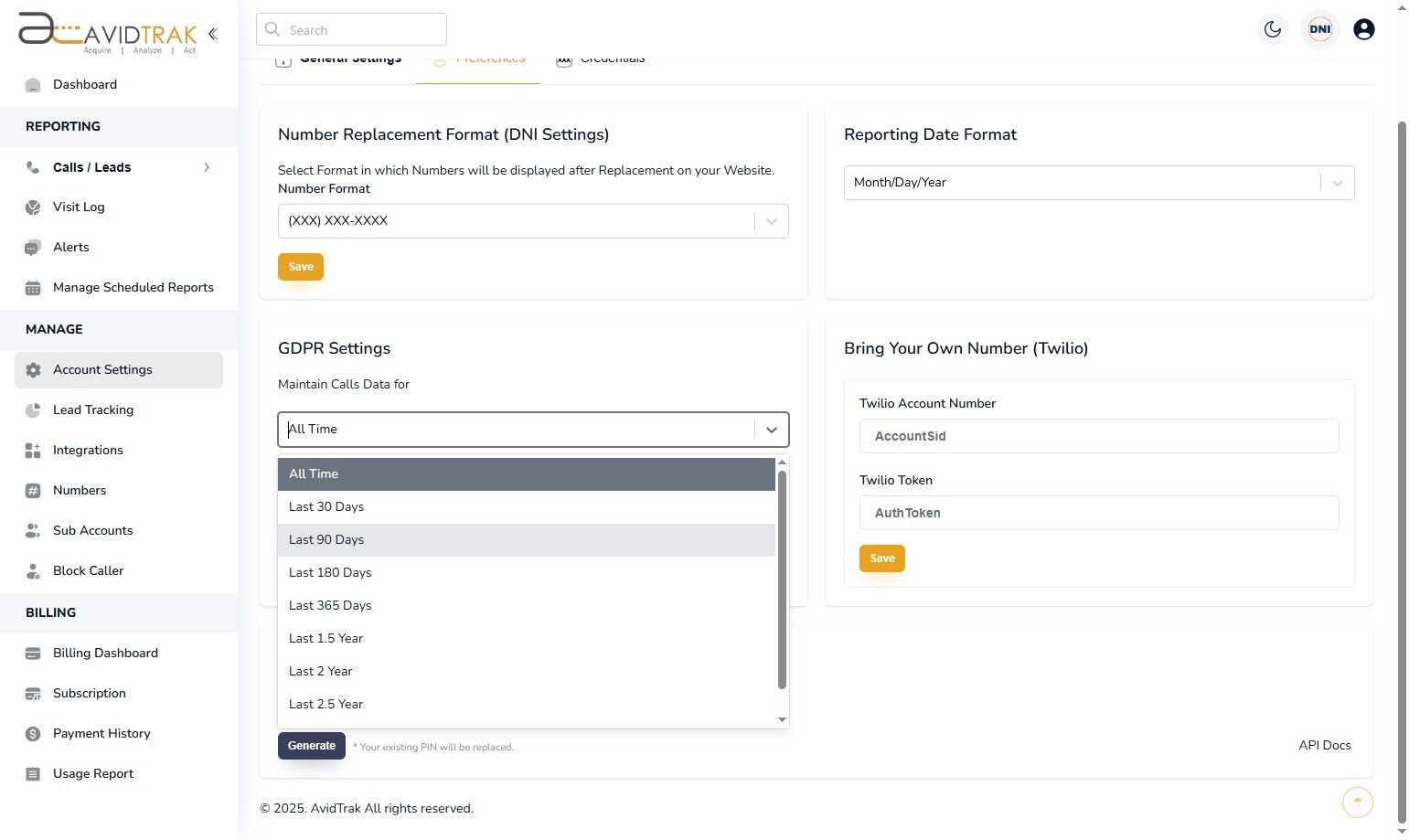Click the Generate button to replace PIN
This screenshot has width=1409, height=840.
pyautogui.click(x=311, y=745)
